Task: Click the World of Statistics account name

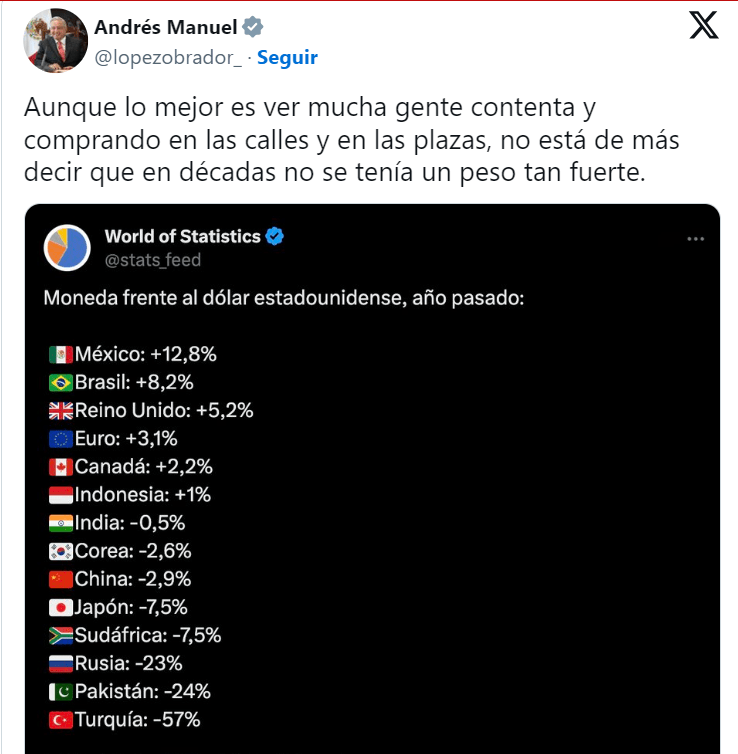Action: coord(182,237)
